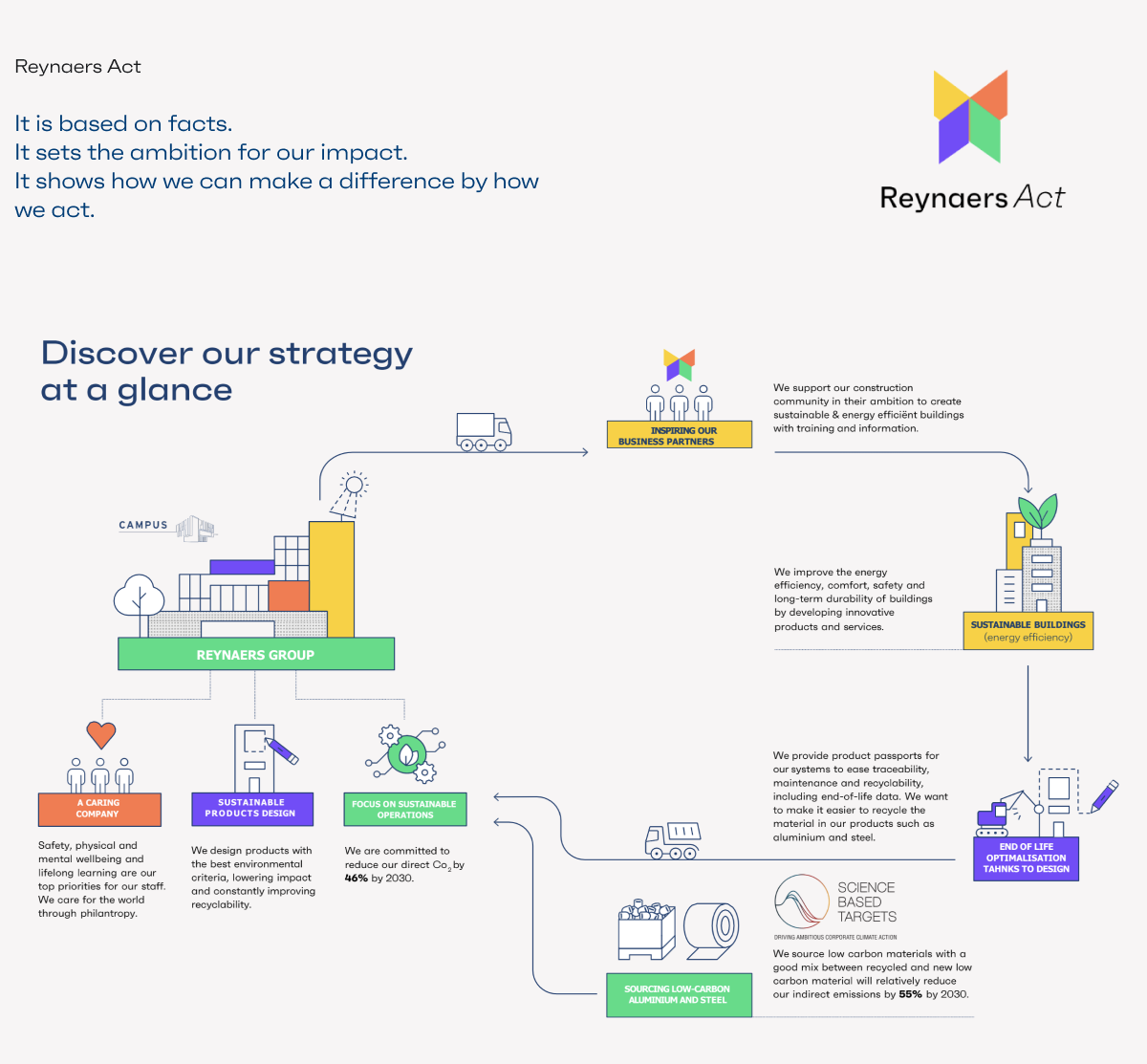Select the End of Life Optimalisation box
The height and width of the screenshot is (1064, 1147).
(1027, 858)
